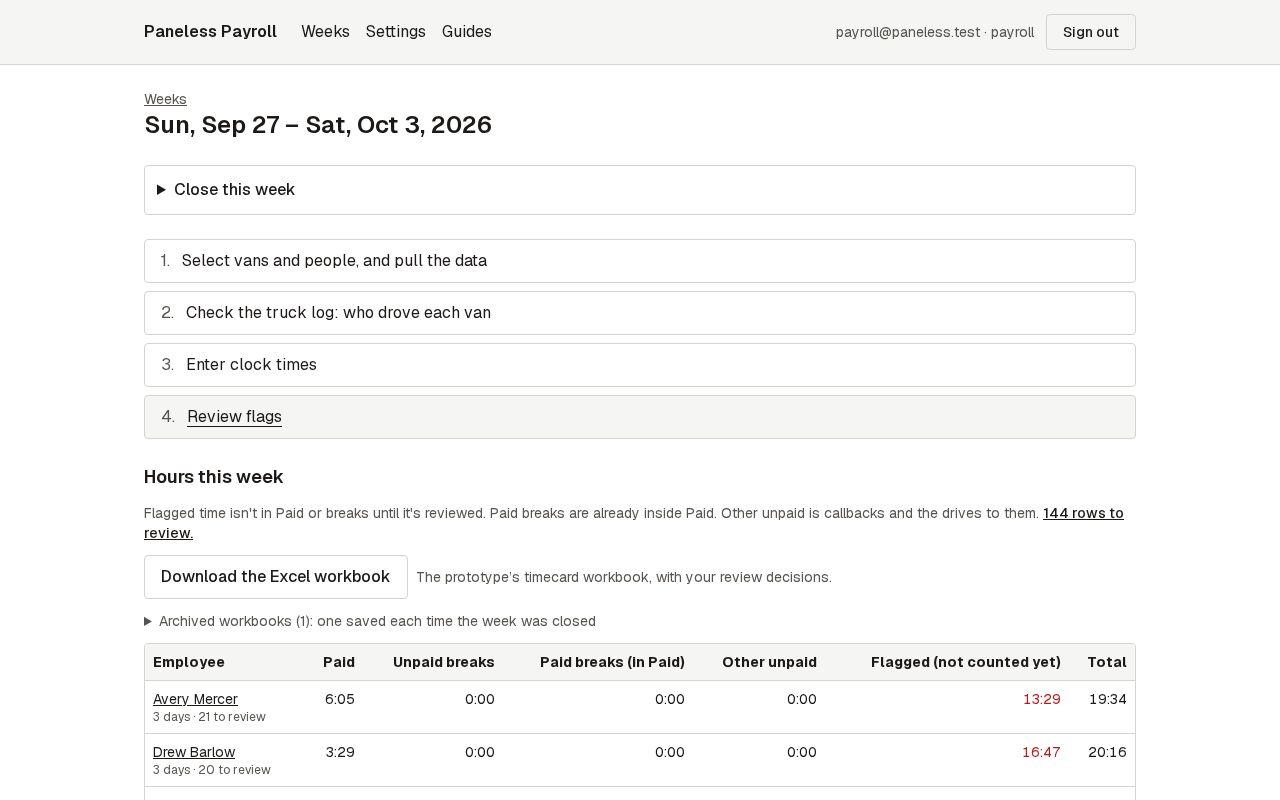Click the Sign out button

1091,32
